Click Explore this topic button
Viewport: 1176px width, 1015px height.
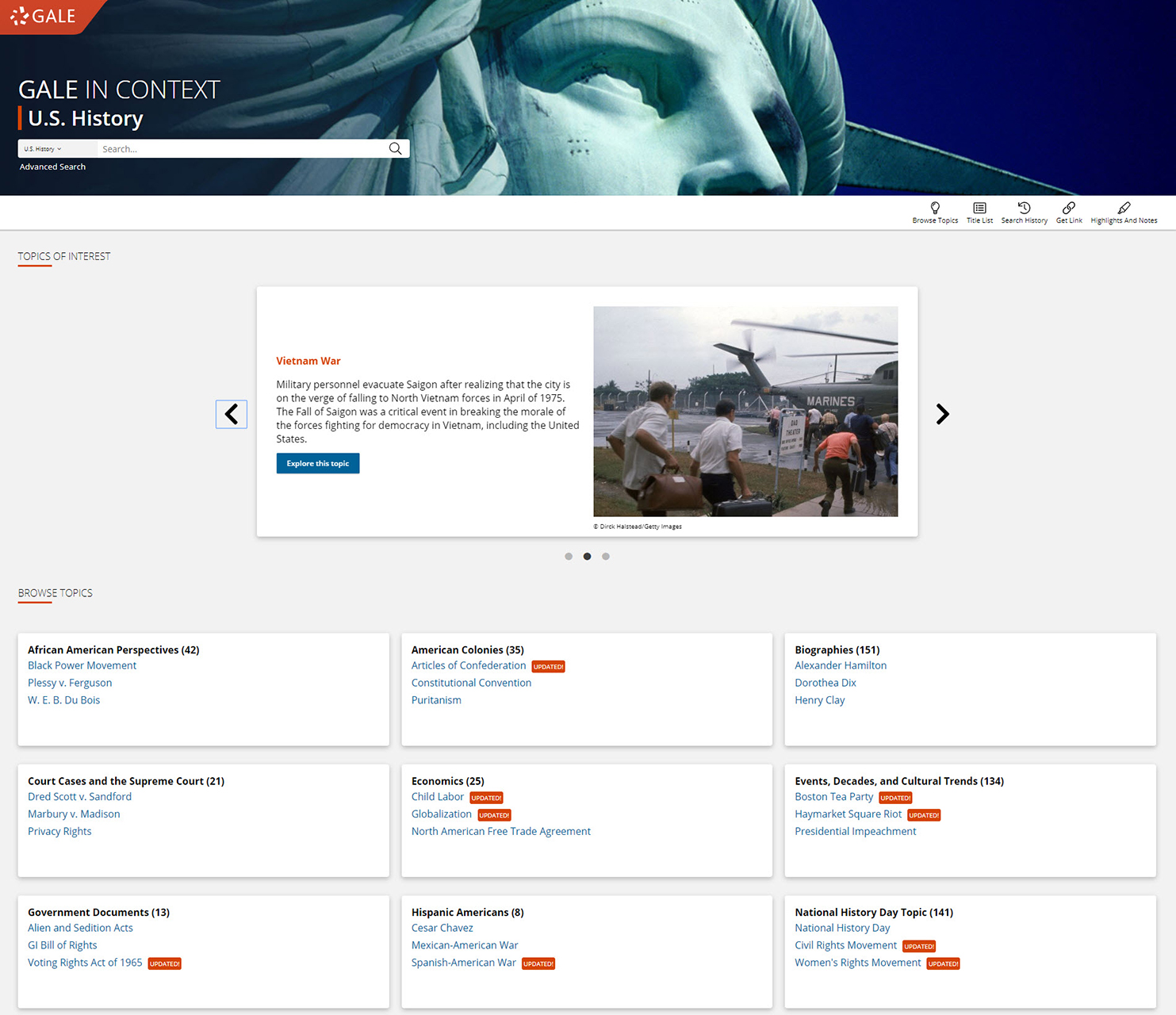(318, 463)
